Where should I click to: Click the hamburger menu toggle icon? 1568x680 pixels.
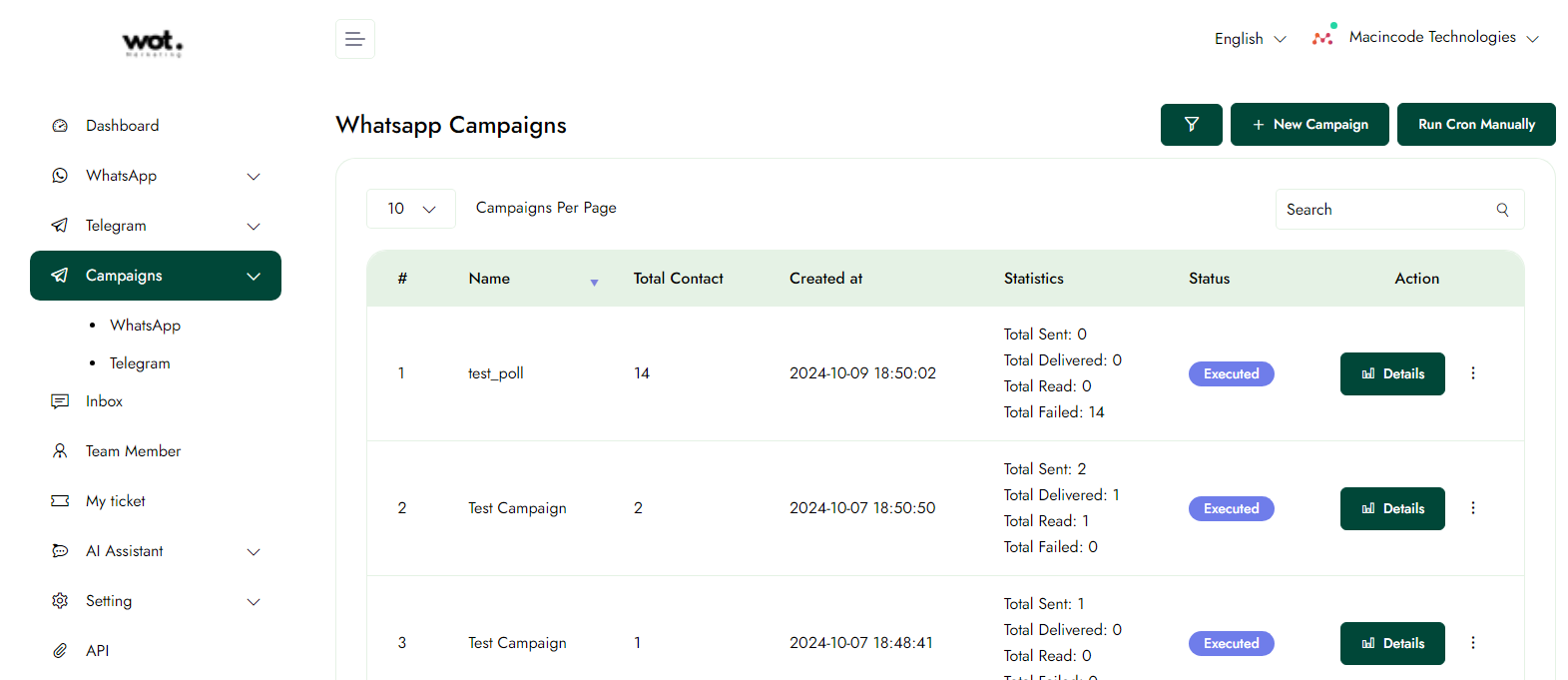(x=354, y=39)
